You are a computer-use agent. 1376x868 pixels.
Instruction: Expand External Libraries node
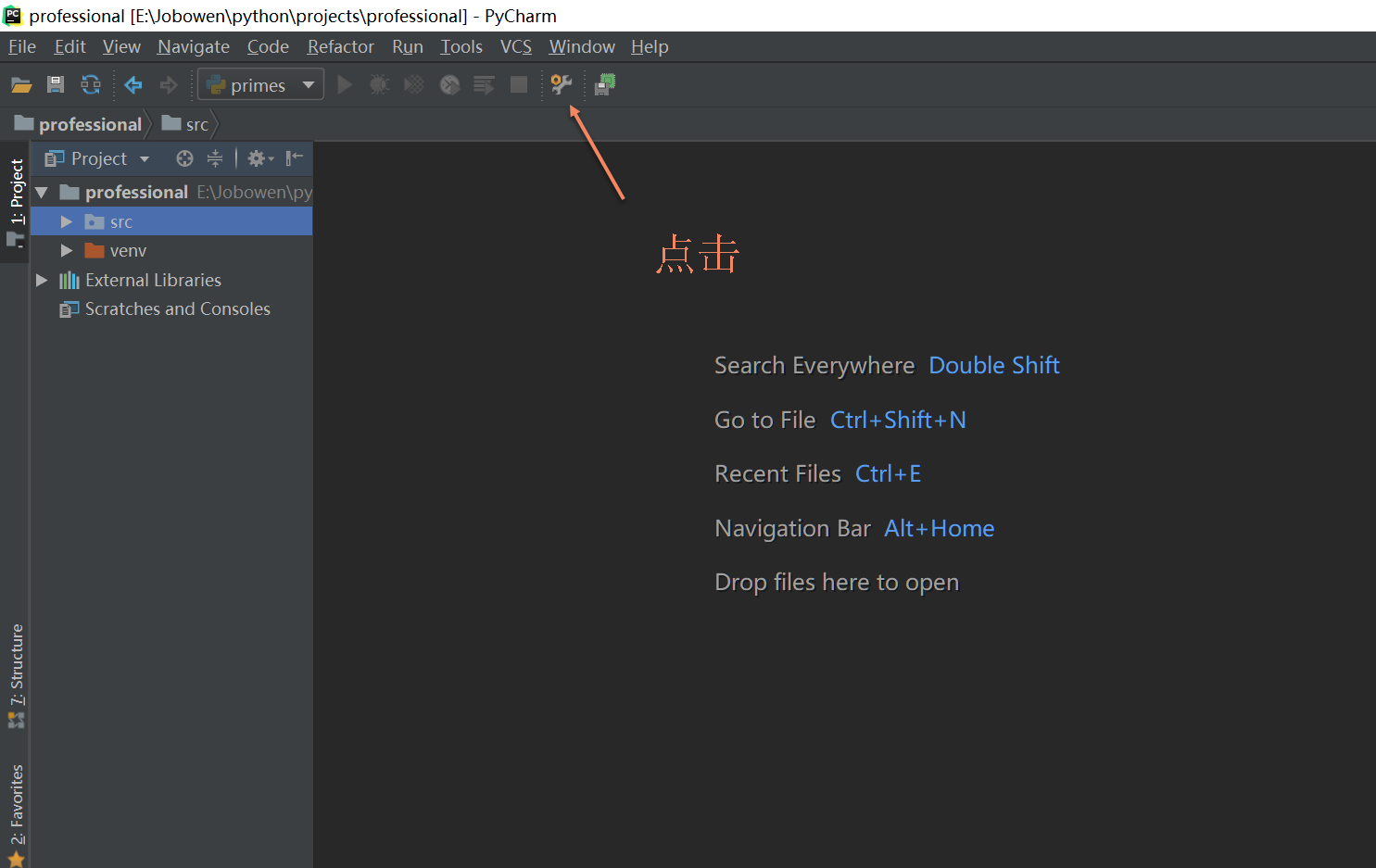click(42, 280)
